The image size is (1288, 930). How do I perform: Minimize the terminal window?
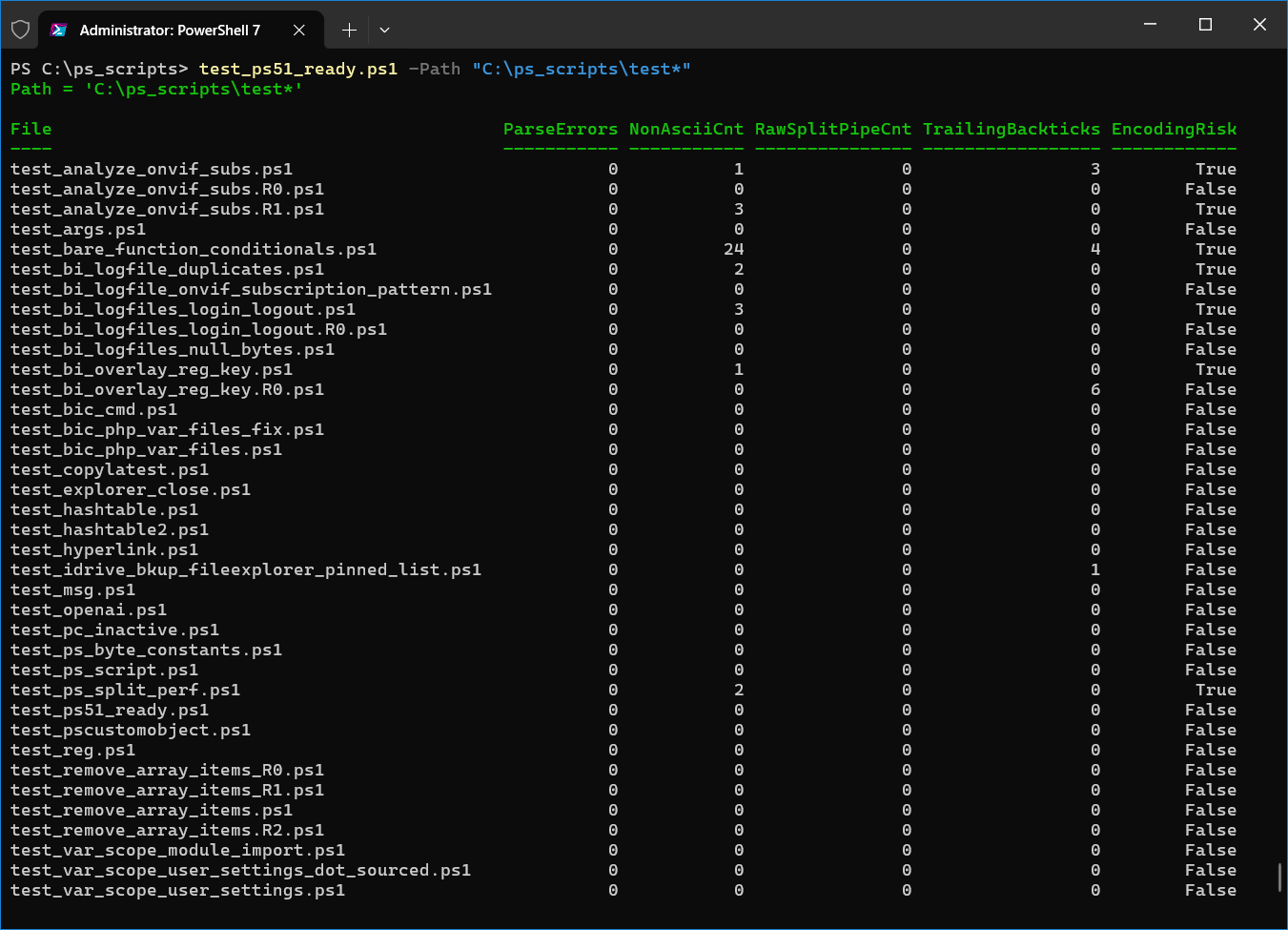(x=1151, y=25)
